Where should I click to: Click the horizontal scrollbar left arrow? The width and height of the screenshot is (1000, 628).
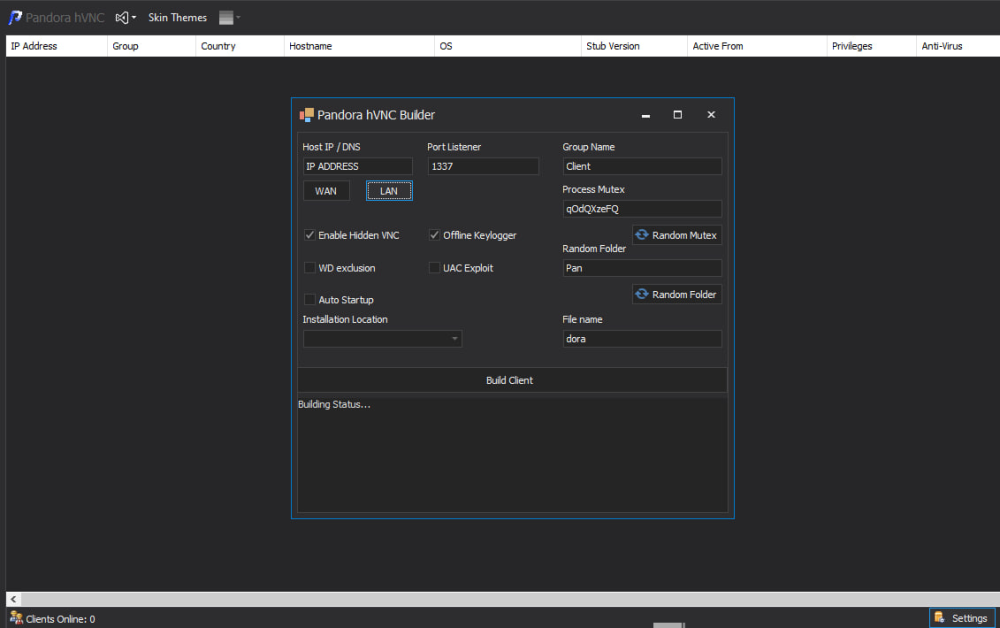tap(13, 599)
